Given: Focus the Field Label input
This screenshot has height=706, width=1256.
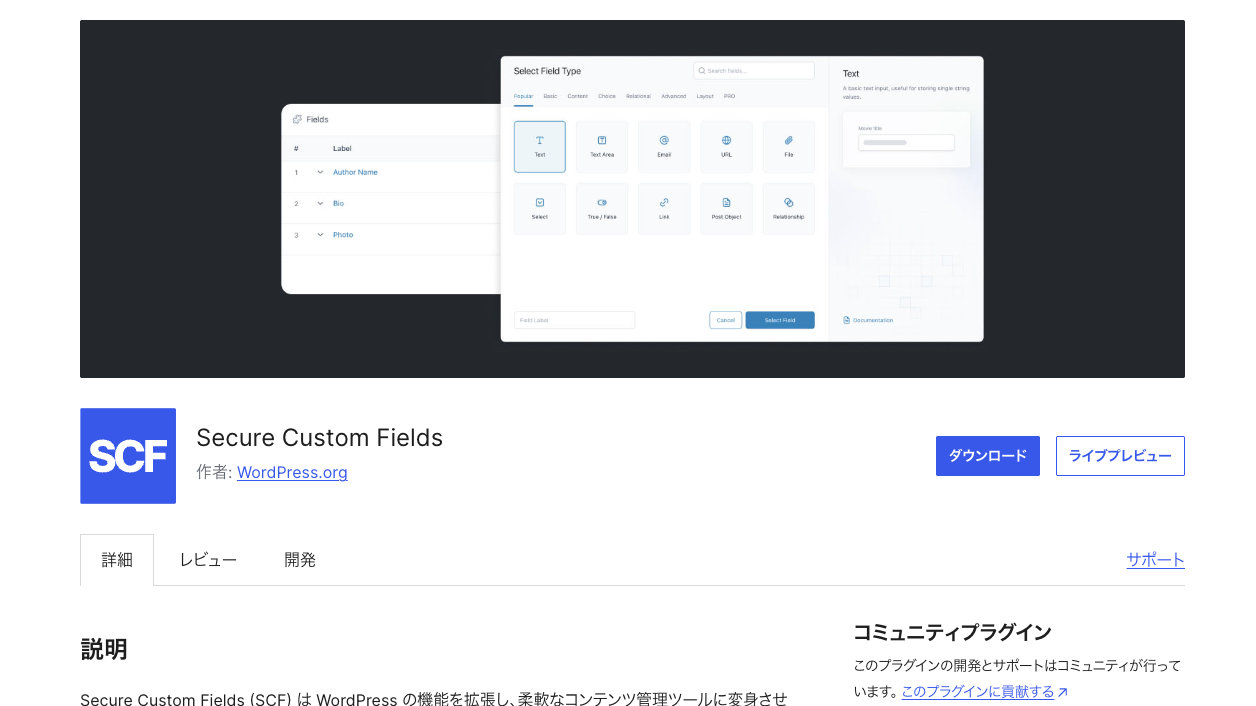Looking at the screenshot, I should (x=575, y=320).
